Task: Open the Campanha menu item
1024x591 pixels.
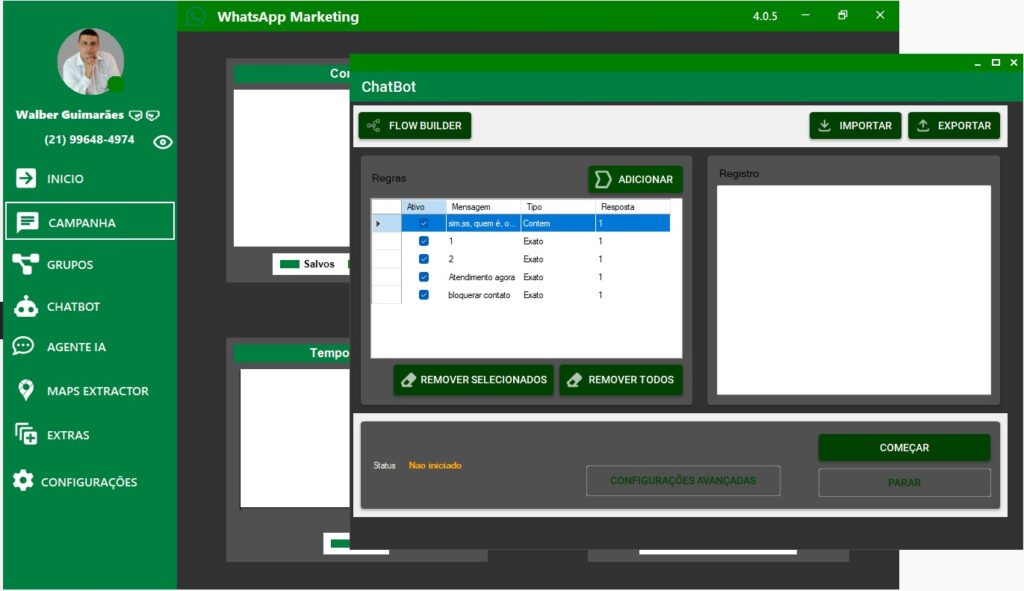Action: [90, 222]
